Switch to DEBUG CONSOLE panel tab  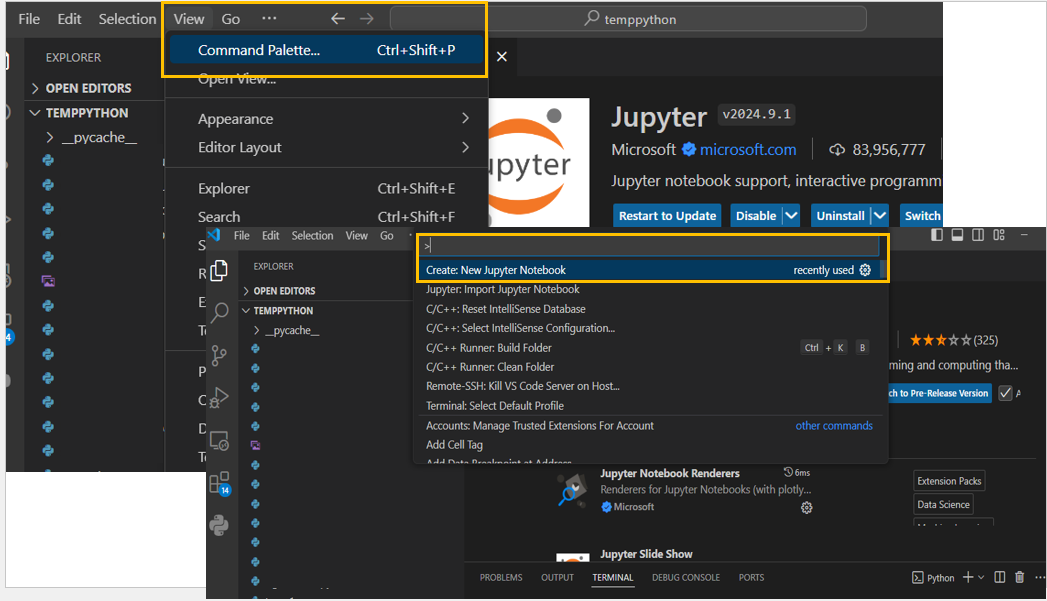[x=686, y=578]
